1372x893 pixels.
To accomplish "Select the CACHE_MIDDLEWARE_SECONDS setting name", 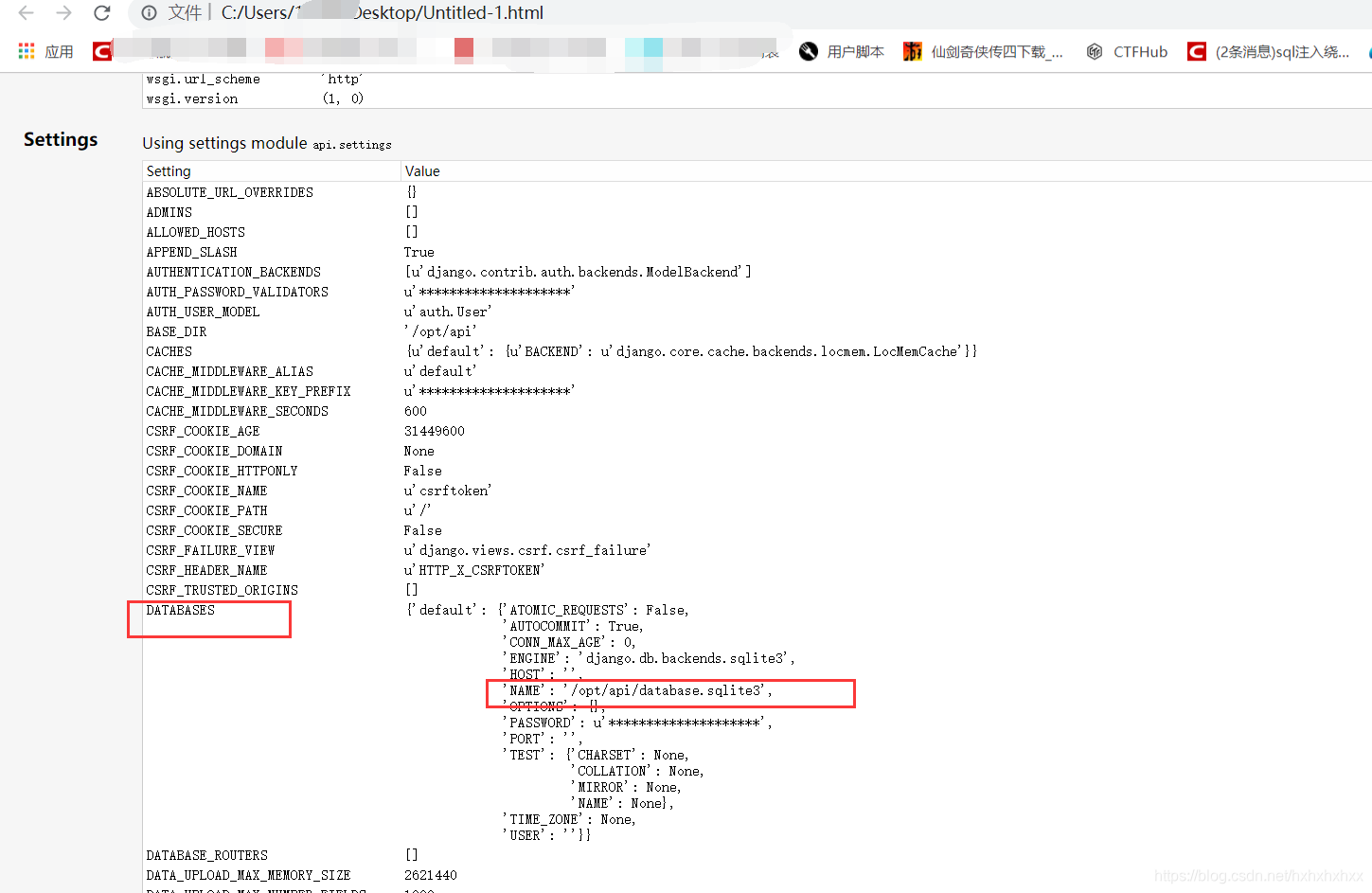I will (237, 411).
